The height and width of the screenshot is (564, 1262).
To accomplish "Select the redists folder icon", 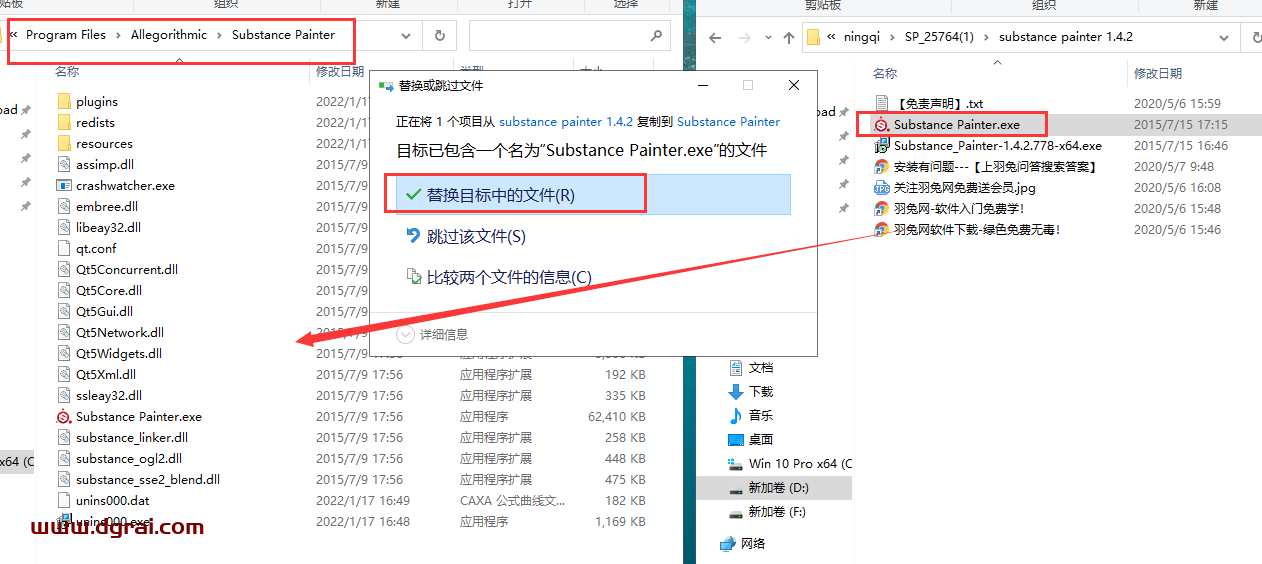I will click(x=65, y=122).
